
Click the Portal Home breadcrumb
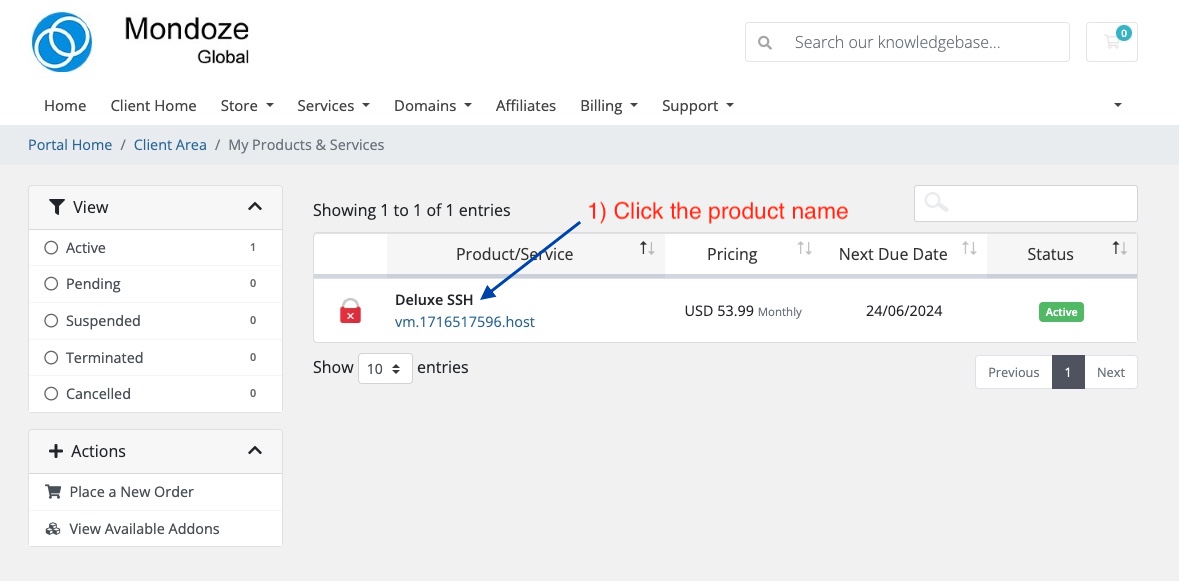[69, 144]
